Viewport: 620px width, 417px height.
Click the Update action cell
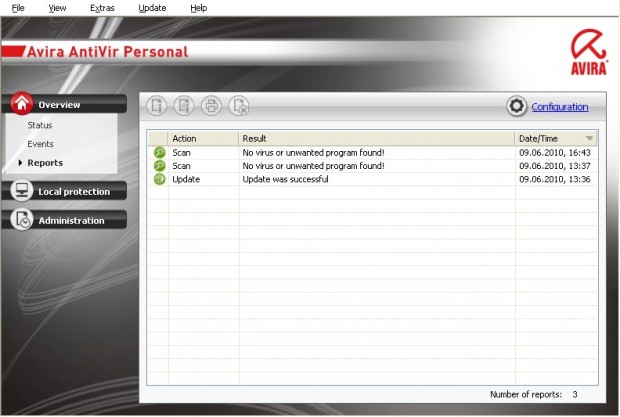click(x=186, y=179)
